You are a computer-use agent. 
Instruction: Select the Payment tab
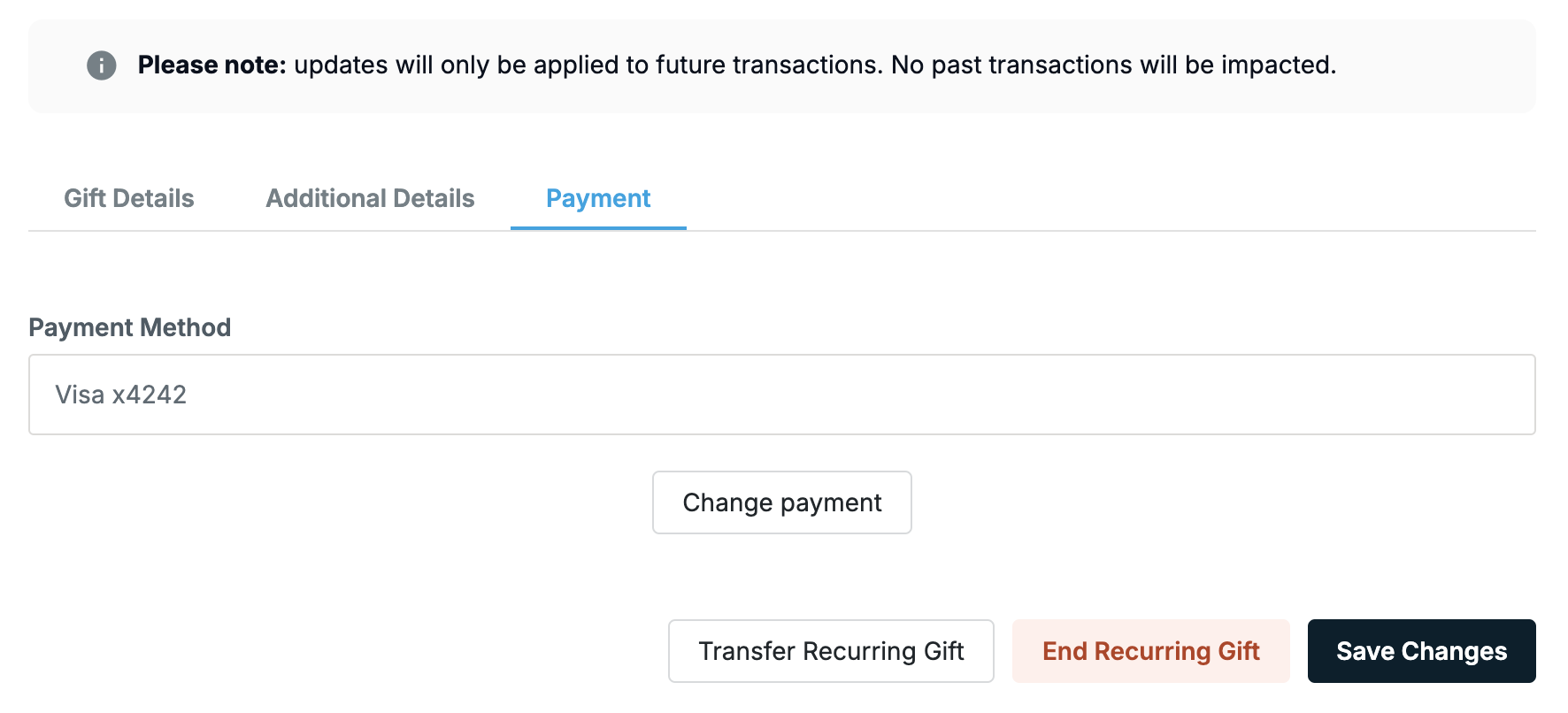tap(598, 198)
